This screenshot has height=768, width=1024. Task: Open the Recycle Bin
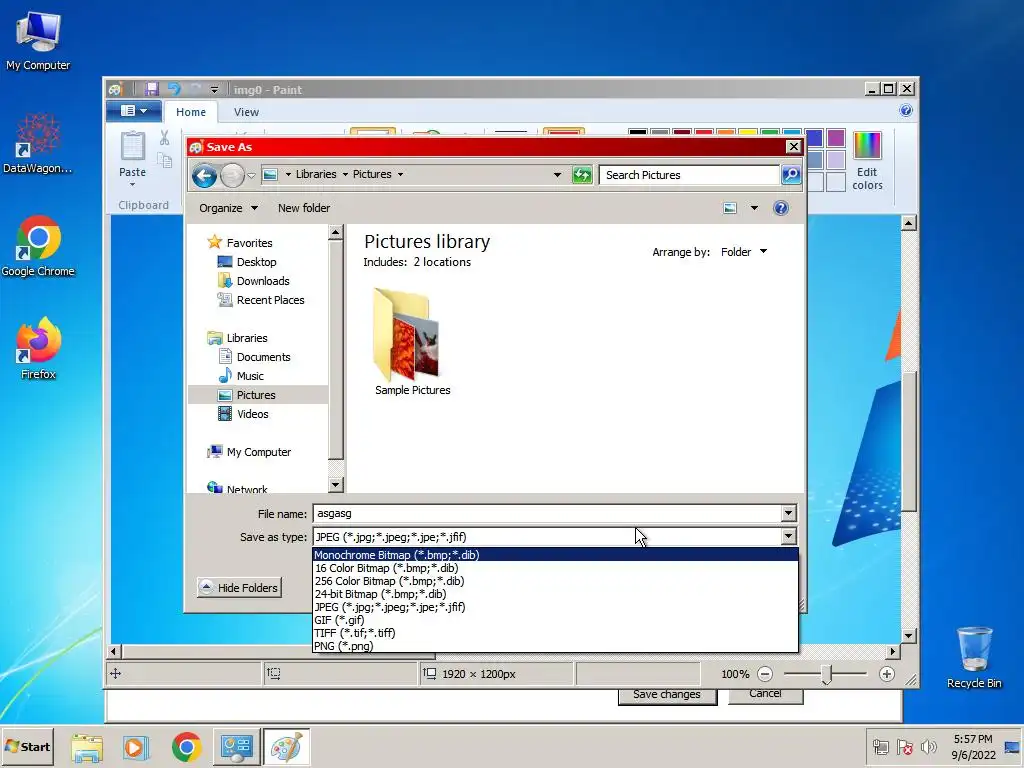tap(974, 657)
